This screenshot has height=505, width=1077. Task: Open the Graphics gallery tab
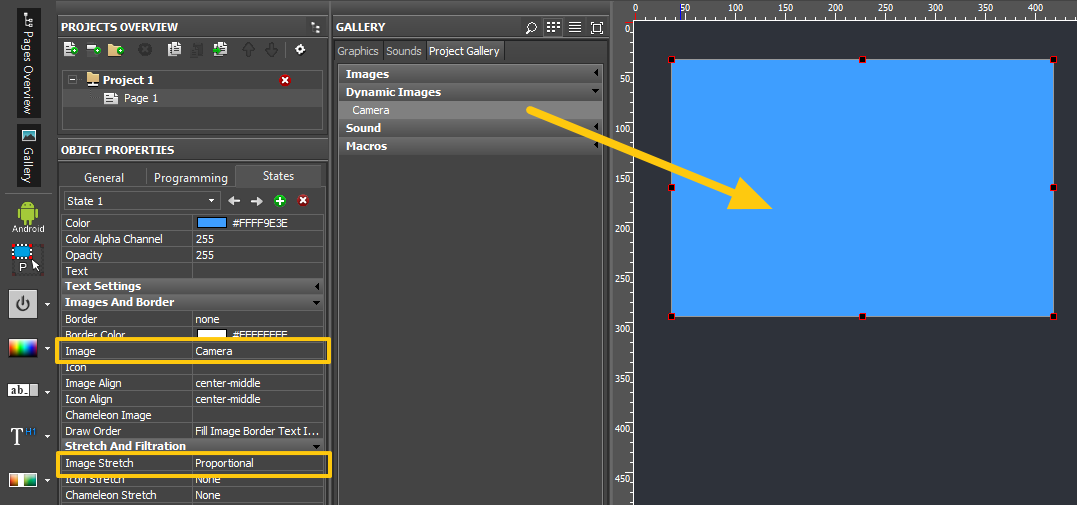click(357, 51)
